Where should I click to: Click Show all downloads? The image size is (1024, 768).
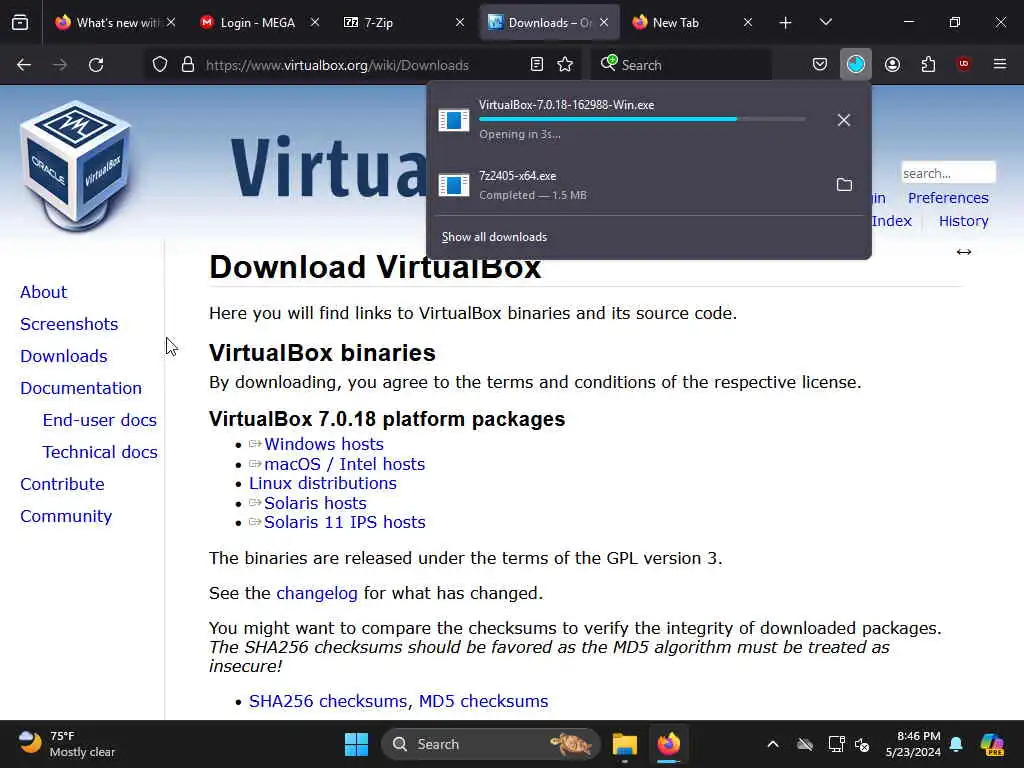pos(494,237)
